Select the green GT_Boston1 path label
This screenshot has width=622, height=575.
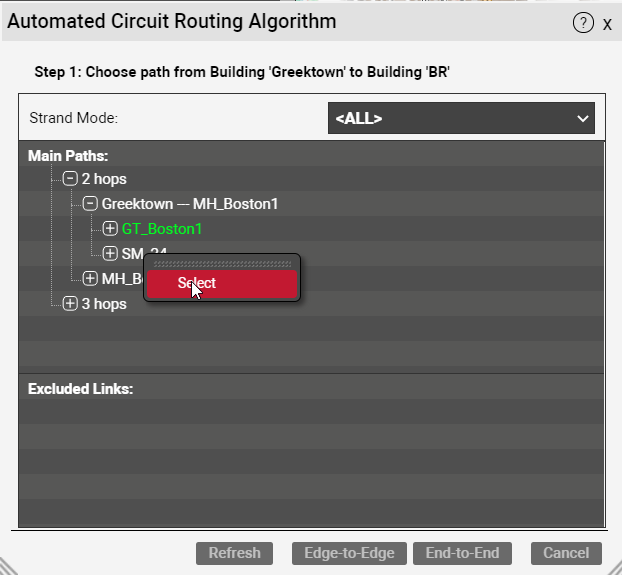(162, 229)
